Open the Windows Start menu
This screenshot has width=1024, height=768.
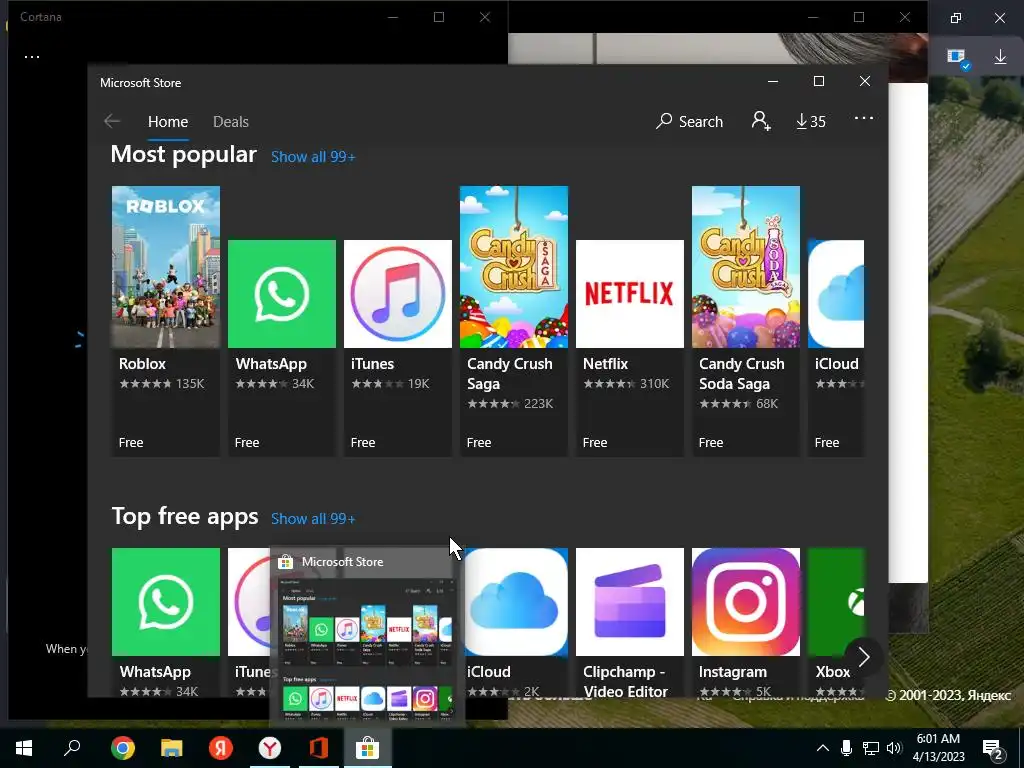24,748
